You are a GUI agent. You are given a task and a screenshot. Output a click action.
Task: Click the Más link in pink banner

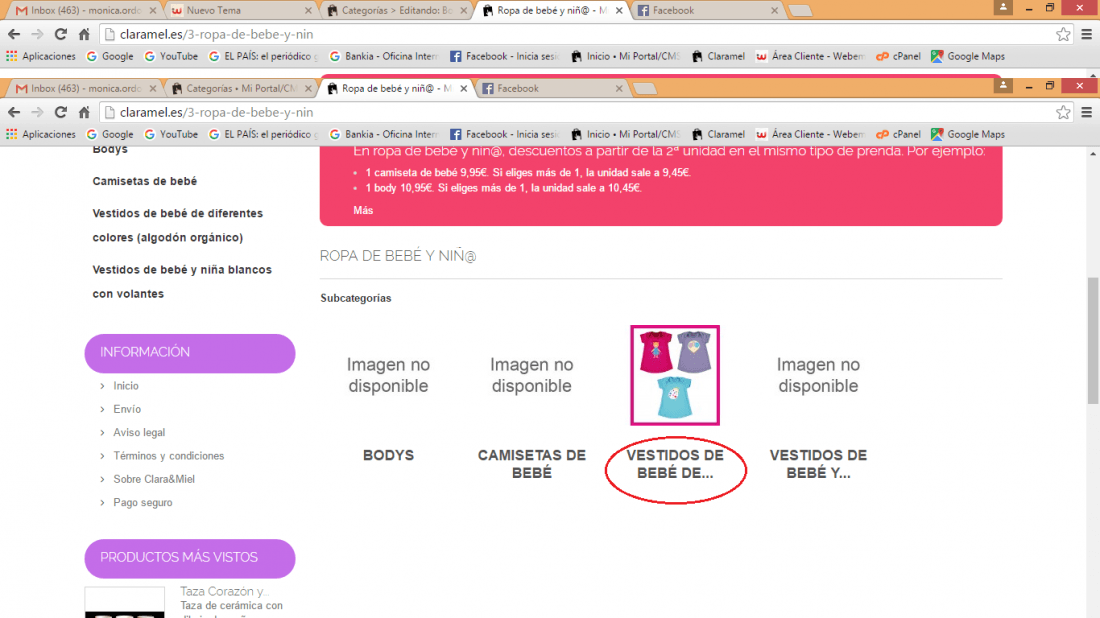363,210
